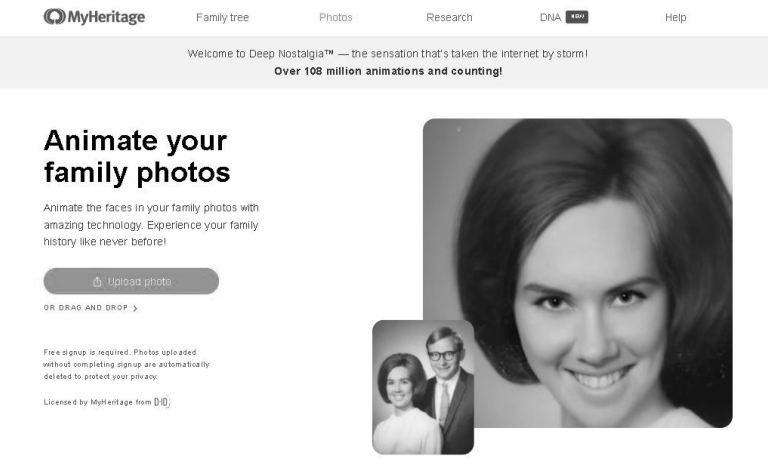Open the Photos menu

coord(336,18)
